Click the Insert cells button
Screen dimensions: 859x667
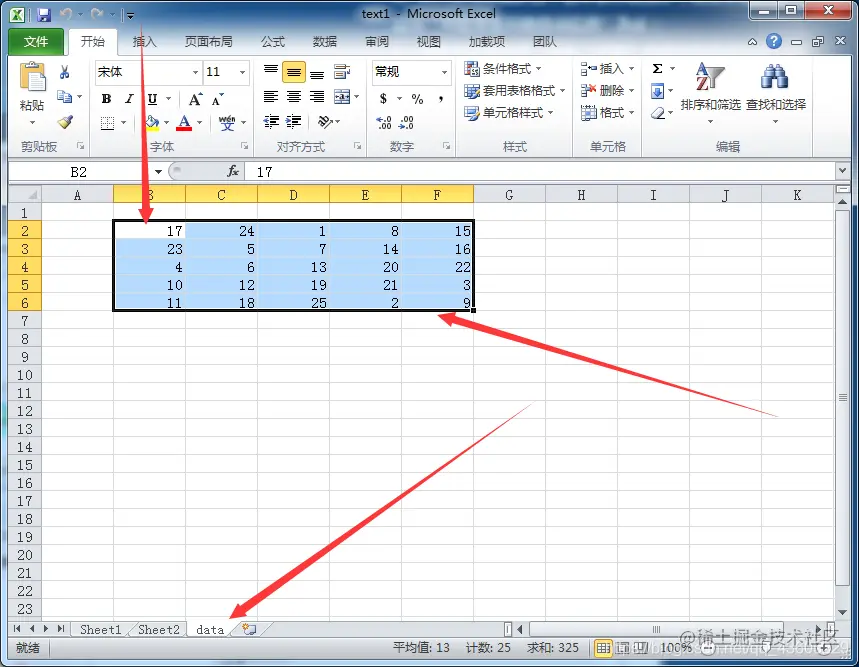608,68
